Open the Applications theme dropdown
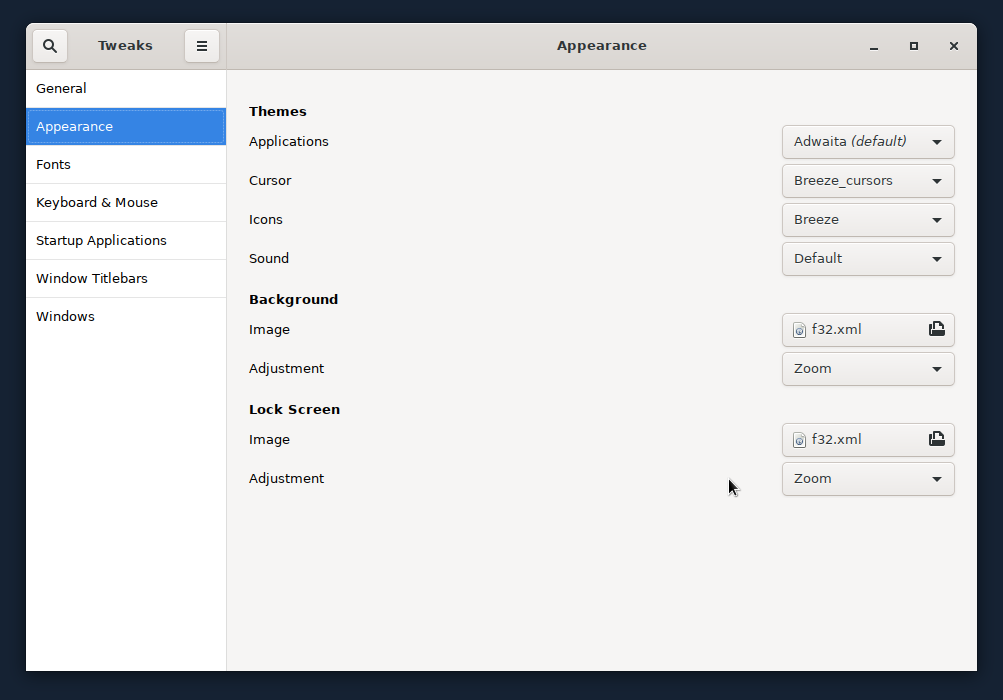1003x700 pixels. [868, 142]
